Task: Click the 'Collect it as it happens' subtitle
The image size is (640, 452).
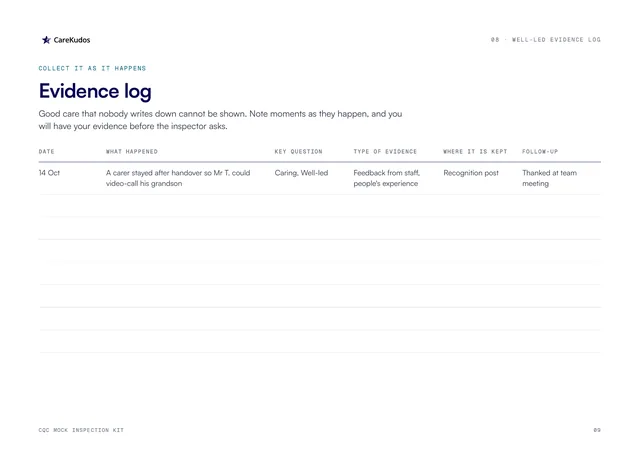Action: point(92,68)
